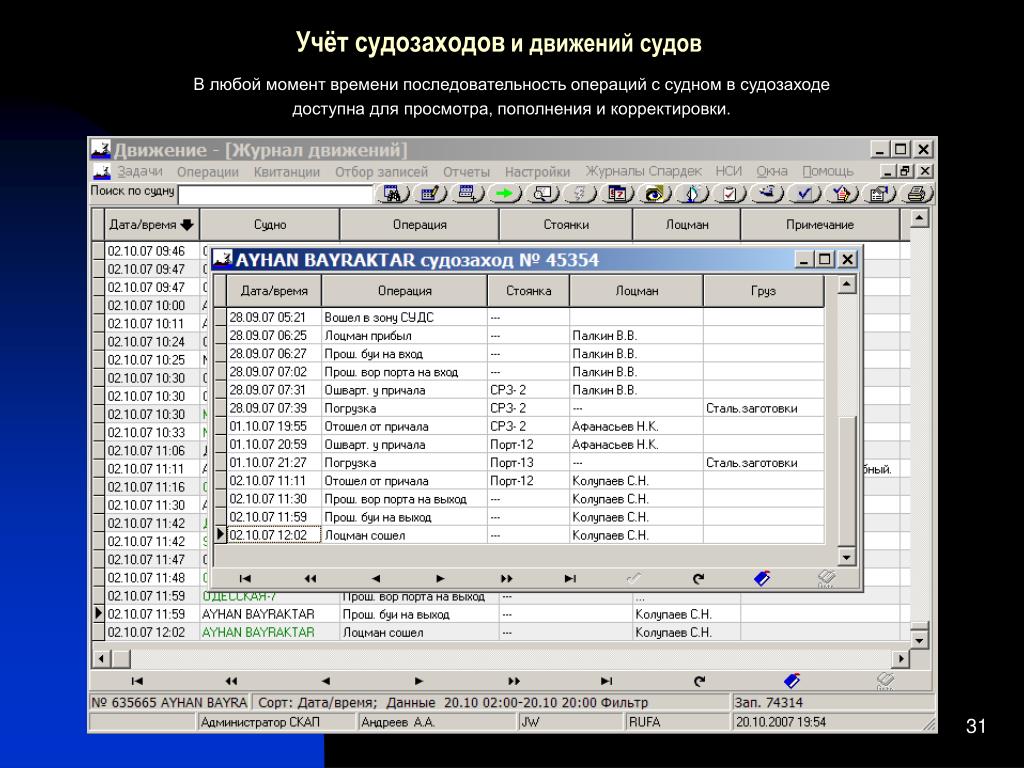Click refresh arrow in main journal navigator
Viewport: 1024px width, 768px height.
pyautogui.click(x=699, y=680)
